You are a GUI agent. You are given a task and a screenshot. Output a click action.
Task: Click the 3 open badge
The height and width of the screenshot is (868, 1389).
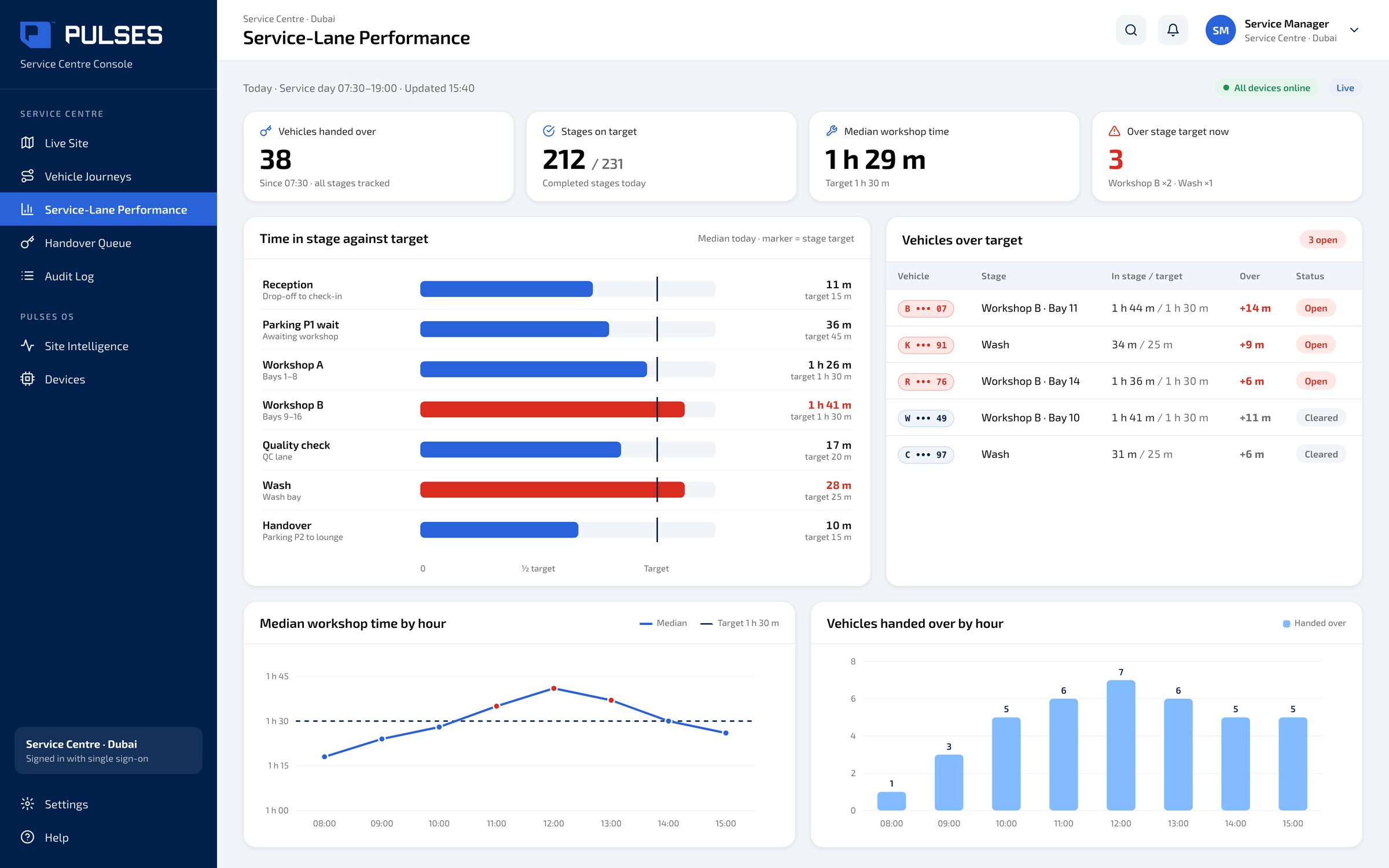pos(1322,240)
